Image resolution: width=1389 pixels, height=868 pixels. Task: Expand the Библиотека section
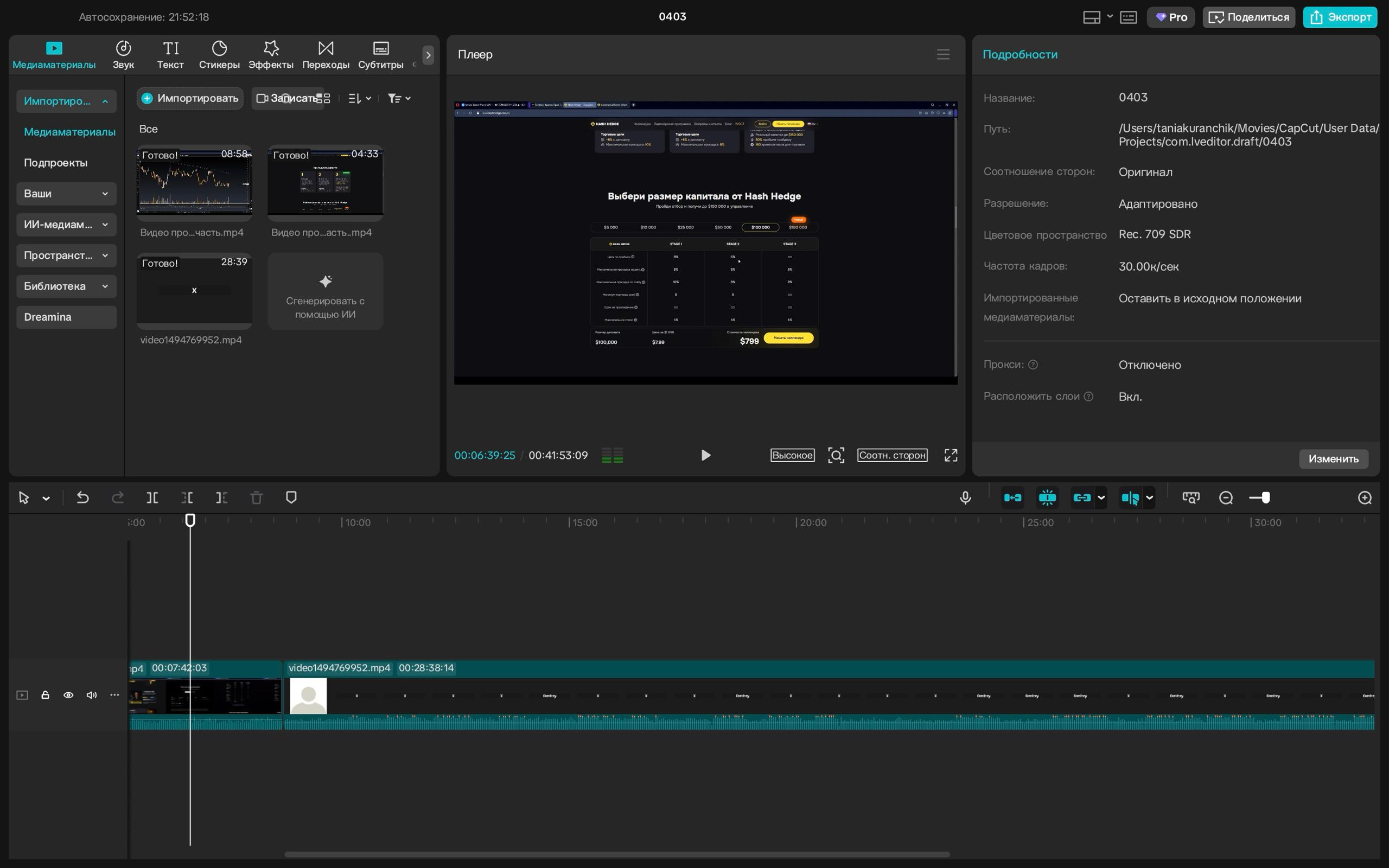tap(66, 286)
